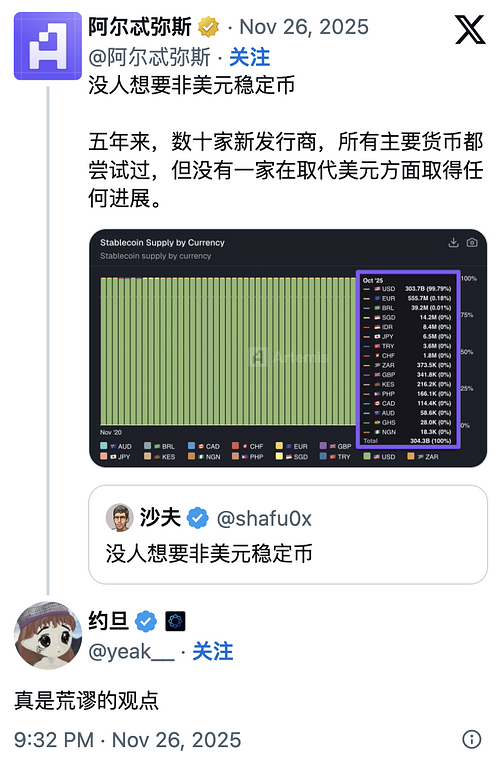Toggle the ZAR legend entry

(423, 456)
